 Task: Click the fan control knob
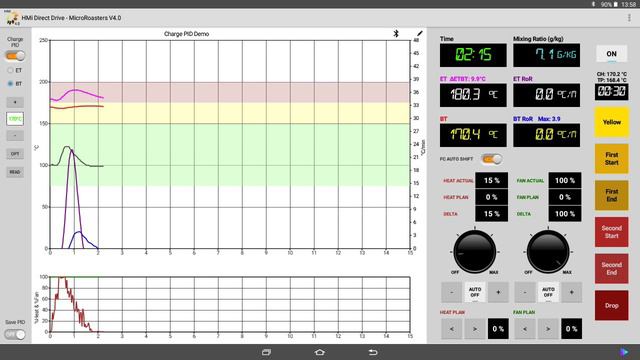[x=548, y=251]
